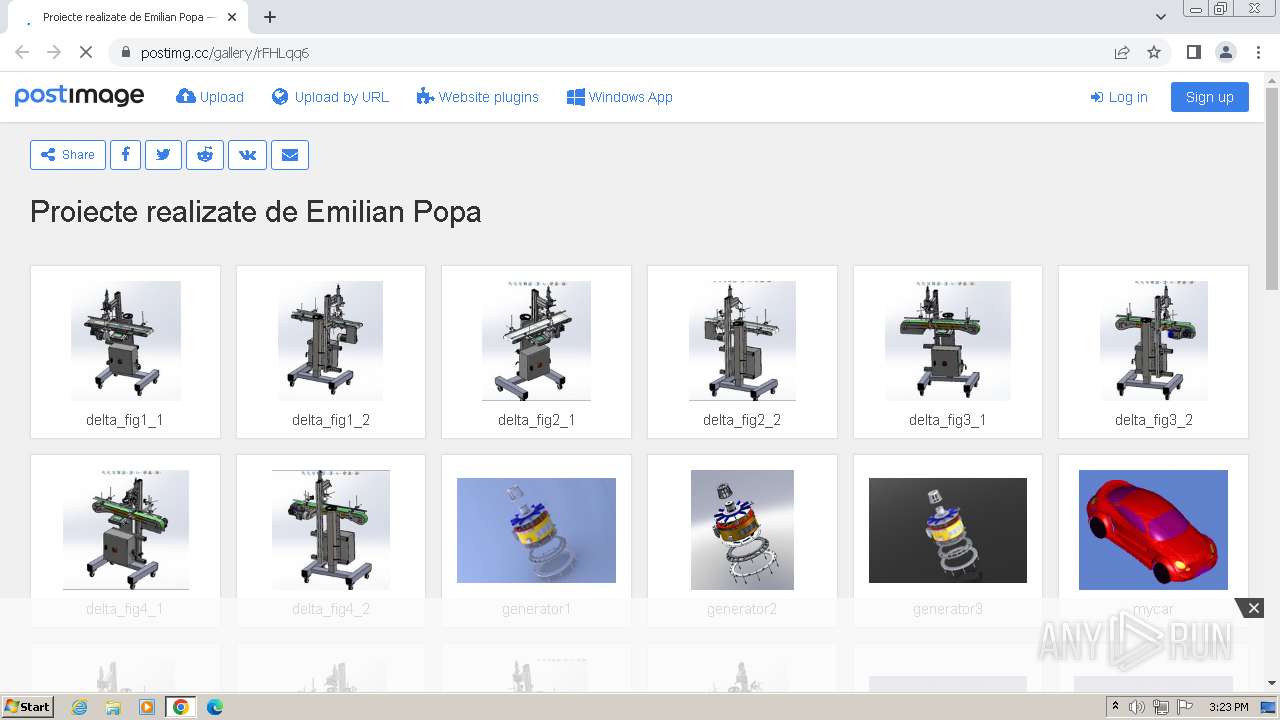Stop loading the page

86,52
